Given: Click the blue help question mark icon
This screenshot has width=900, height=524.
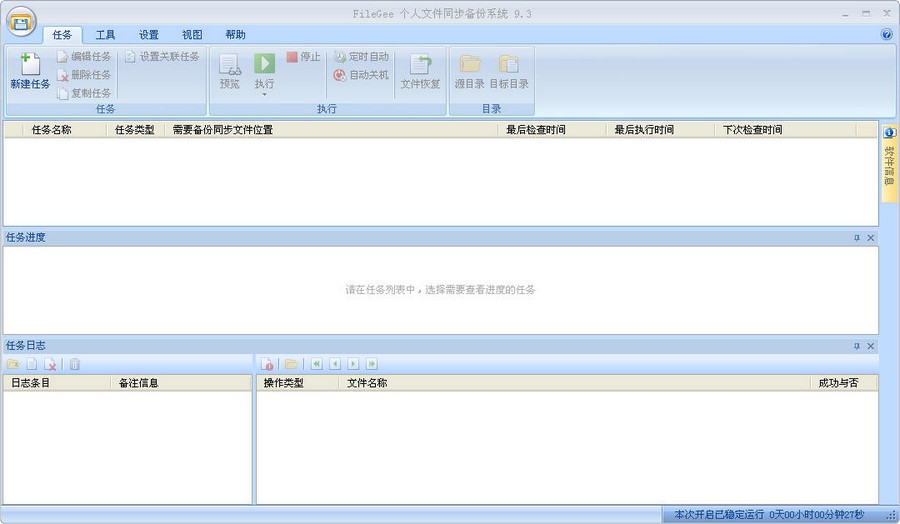Looking at the screenshot, I should pyautogui.click(x=887, y=34).
